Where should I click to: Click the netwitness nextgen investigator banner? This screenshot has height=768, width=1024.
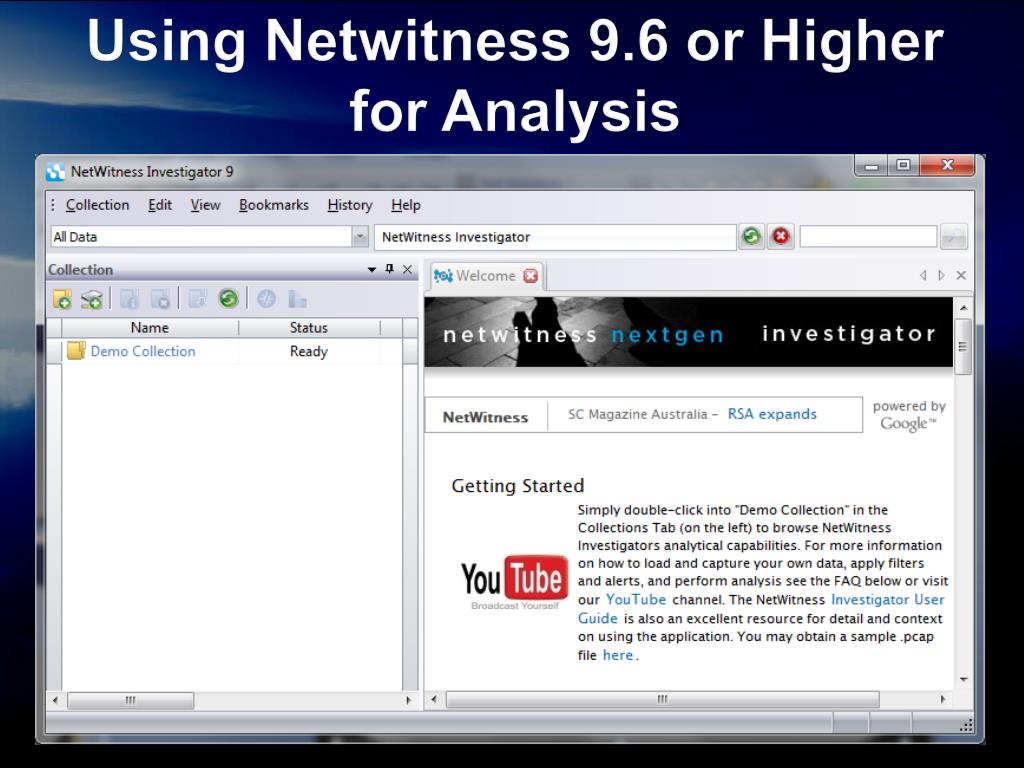[x=688, y=332]
